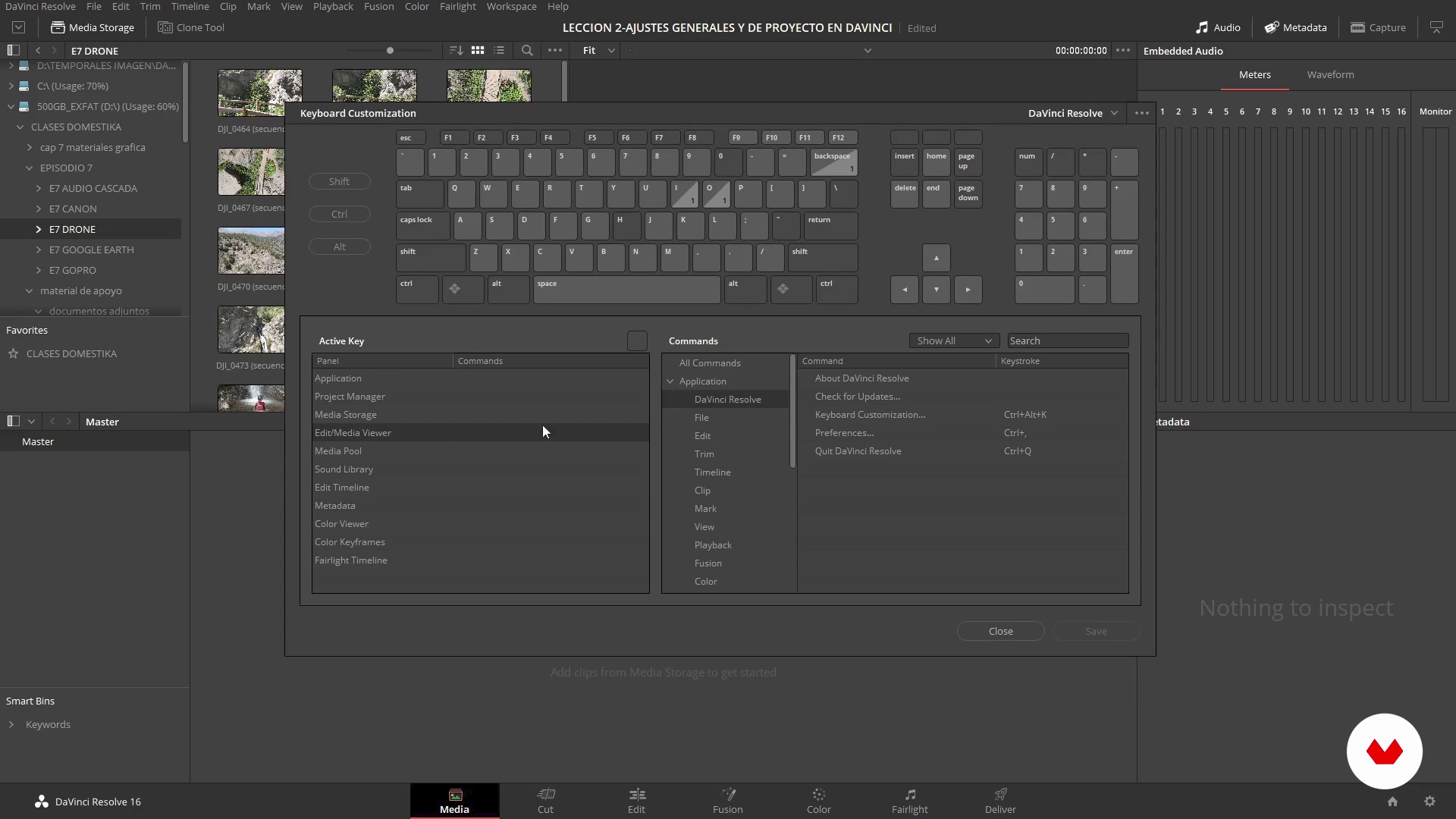Toggle media pool bin list panel
Viewport: 1456px width, 819px height.
[x=13, y=421]
